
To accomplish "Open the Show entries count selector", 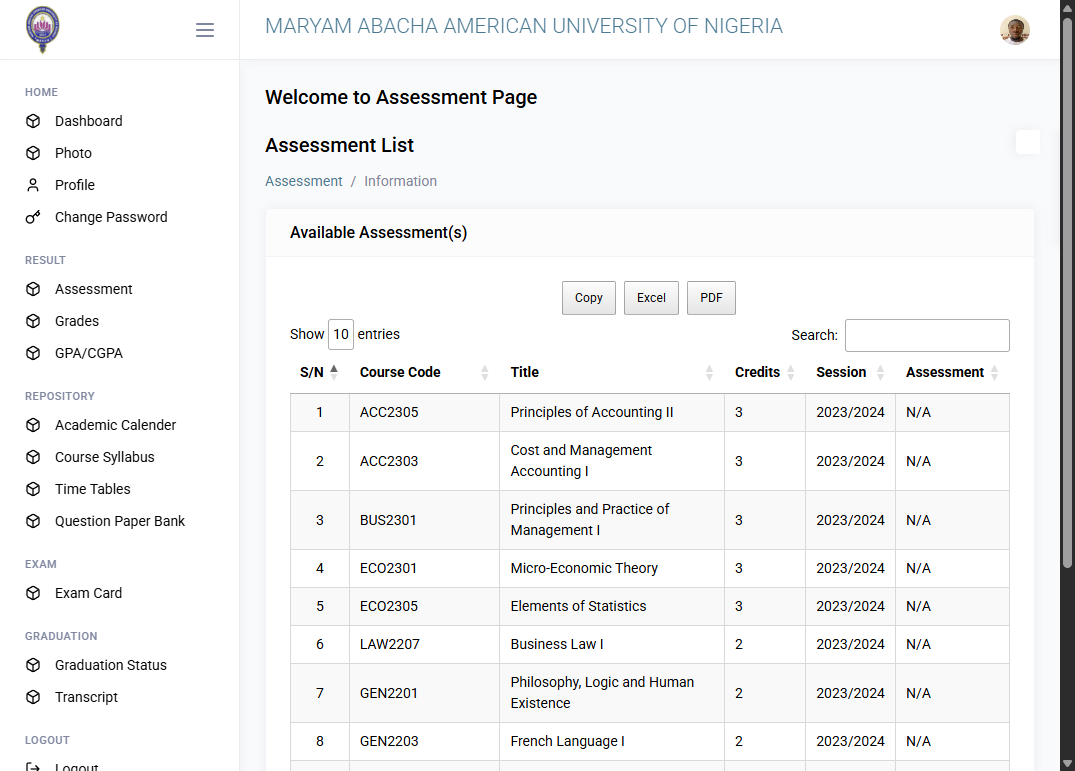I will (x=341, y=334).
